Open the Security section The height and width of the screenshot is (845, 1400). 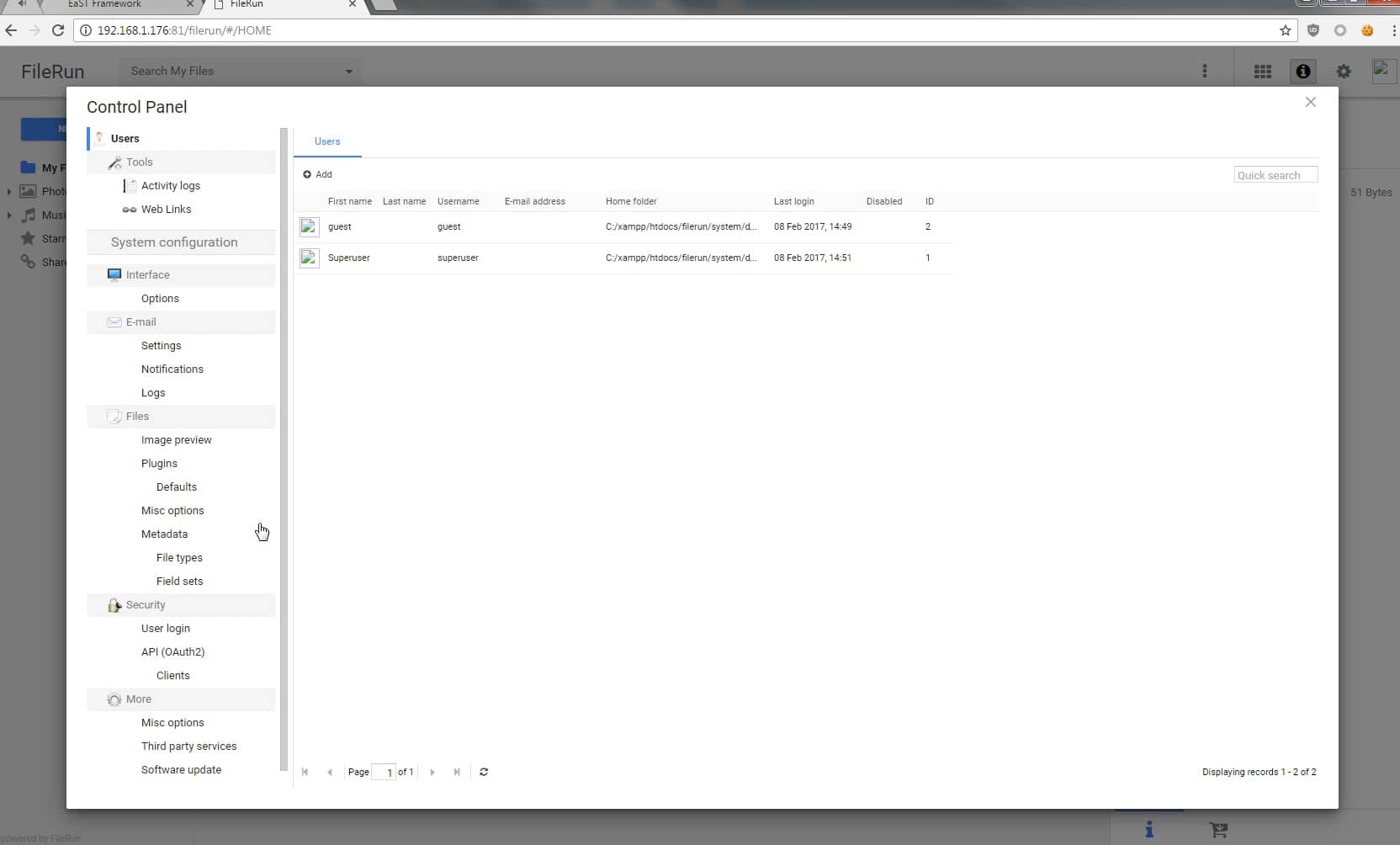(145, 604)
